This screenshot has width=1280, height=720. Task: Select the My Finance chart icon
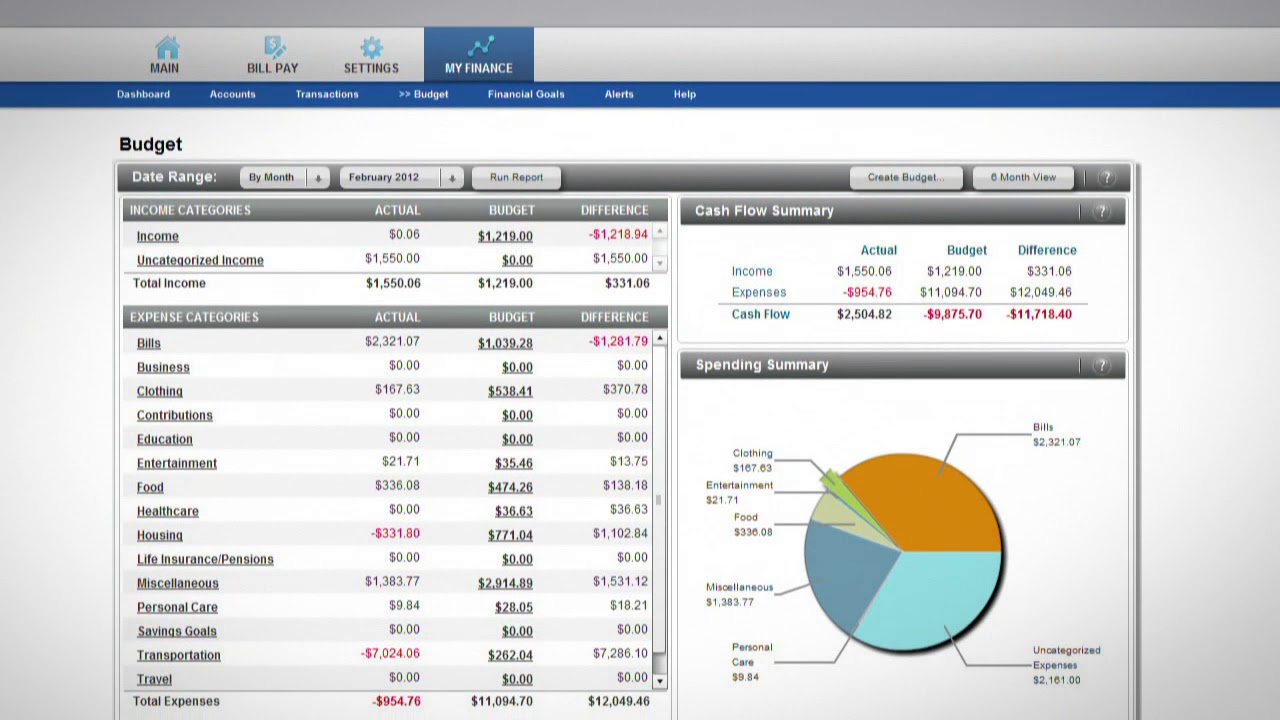480,47
